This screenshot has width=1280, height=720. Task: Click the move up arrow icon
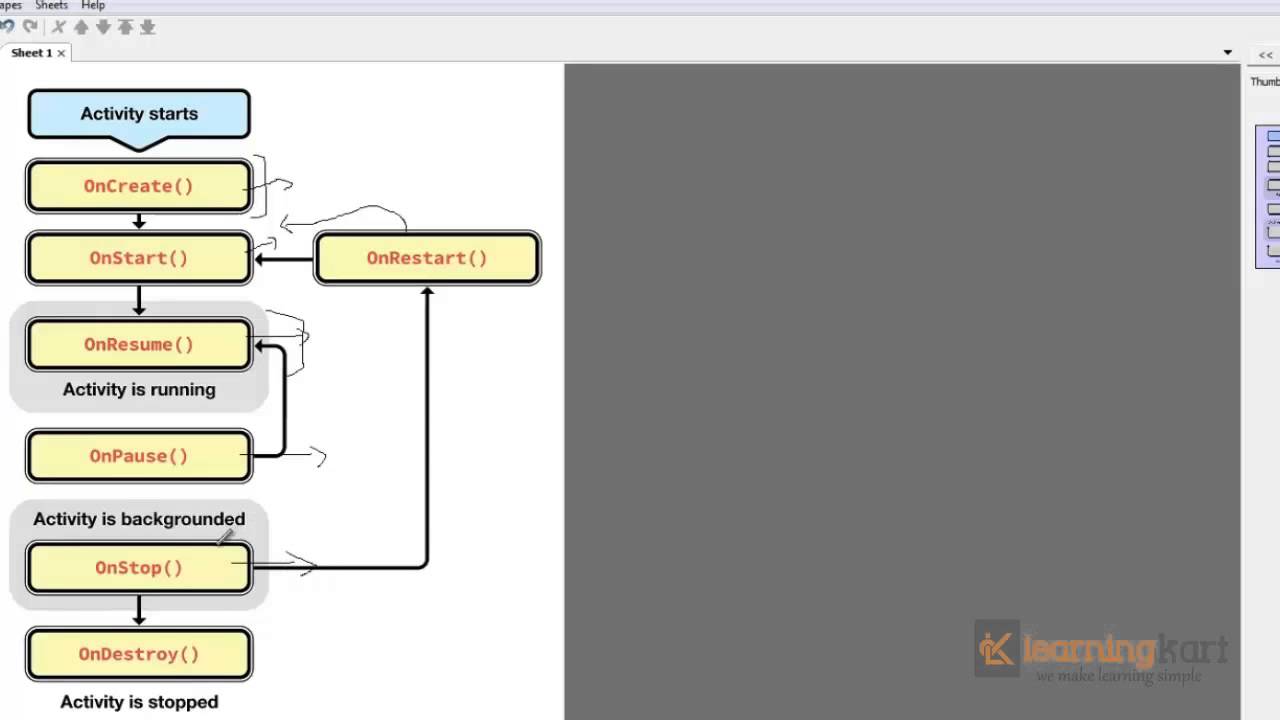click(x=81, y=27)
